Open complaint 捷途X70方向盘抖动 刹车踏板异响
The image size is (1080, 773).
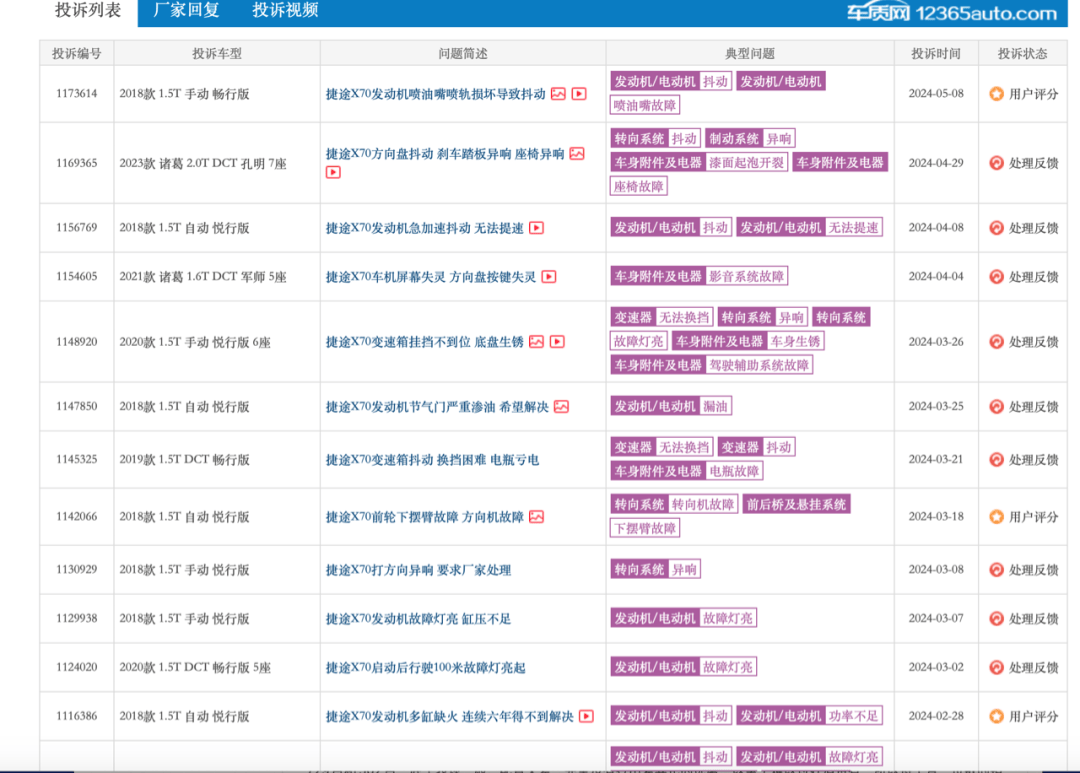(x=445, y=154)
